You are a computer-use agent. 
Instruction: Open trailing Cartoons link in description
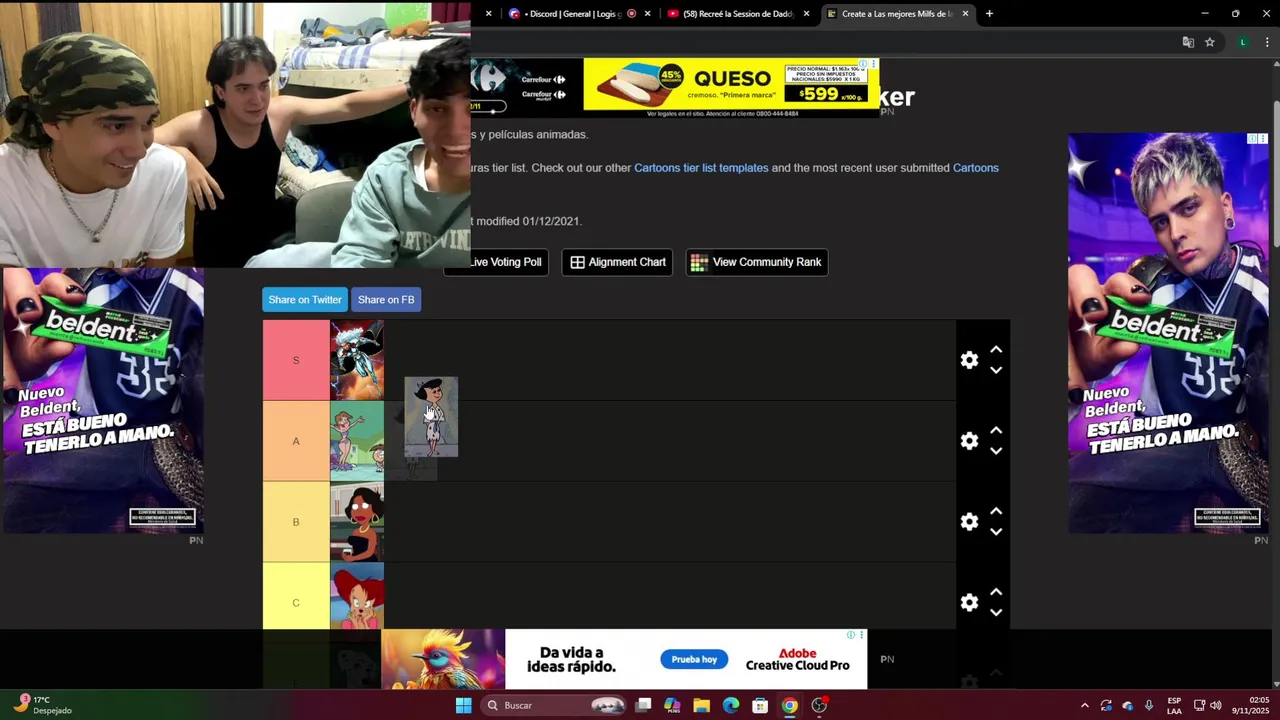[x=976, y=168]
